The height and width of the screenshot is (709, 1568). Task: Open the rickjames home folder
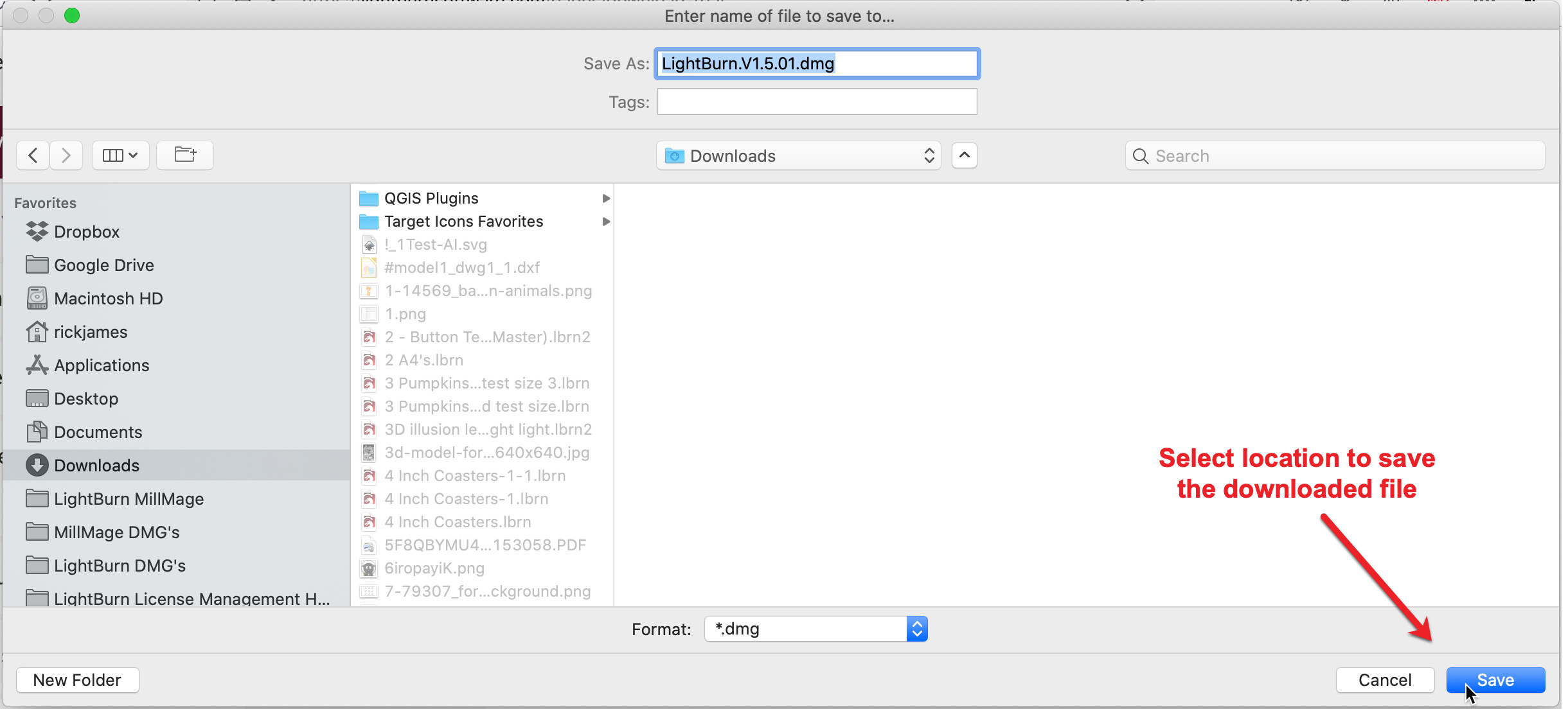click(177, 332)
